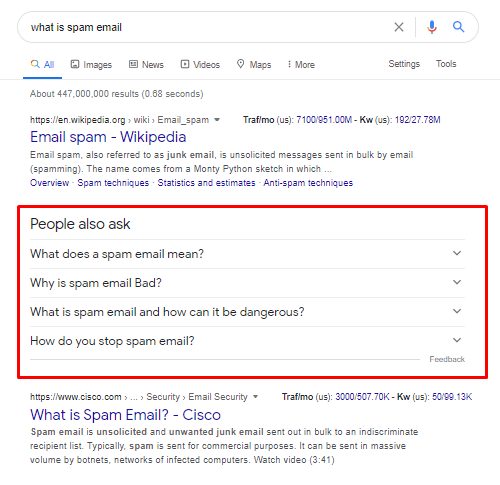Image resolution: width=500 pixels, height=485 pixels.
Task: Open "What is Spam Email? - Cisco" result
Action: [x=125, y=415]
